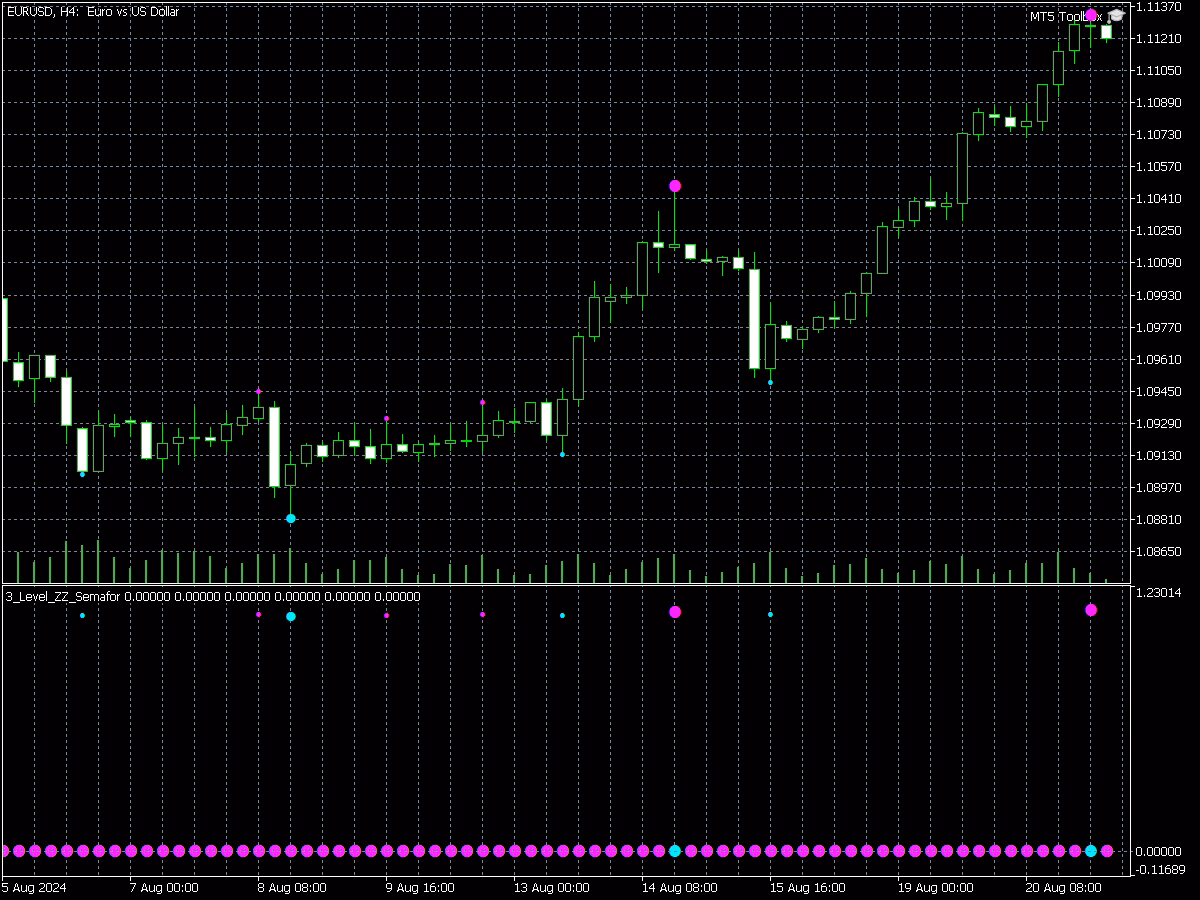Select the magenta dot near the top-right price peak
1200x900 pixels.
(x=1090, y=14)
